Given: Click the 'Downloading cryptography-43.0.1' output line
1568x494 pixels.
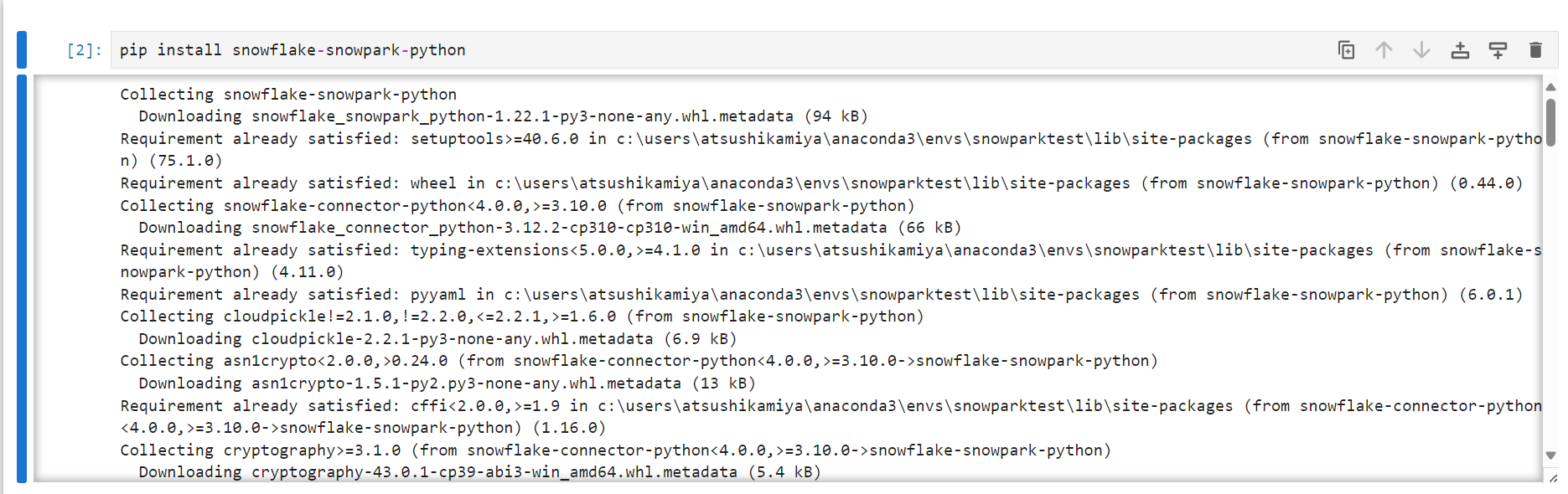Looking at the screenshot, I should pyautogui.click(x=479, y=472).
